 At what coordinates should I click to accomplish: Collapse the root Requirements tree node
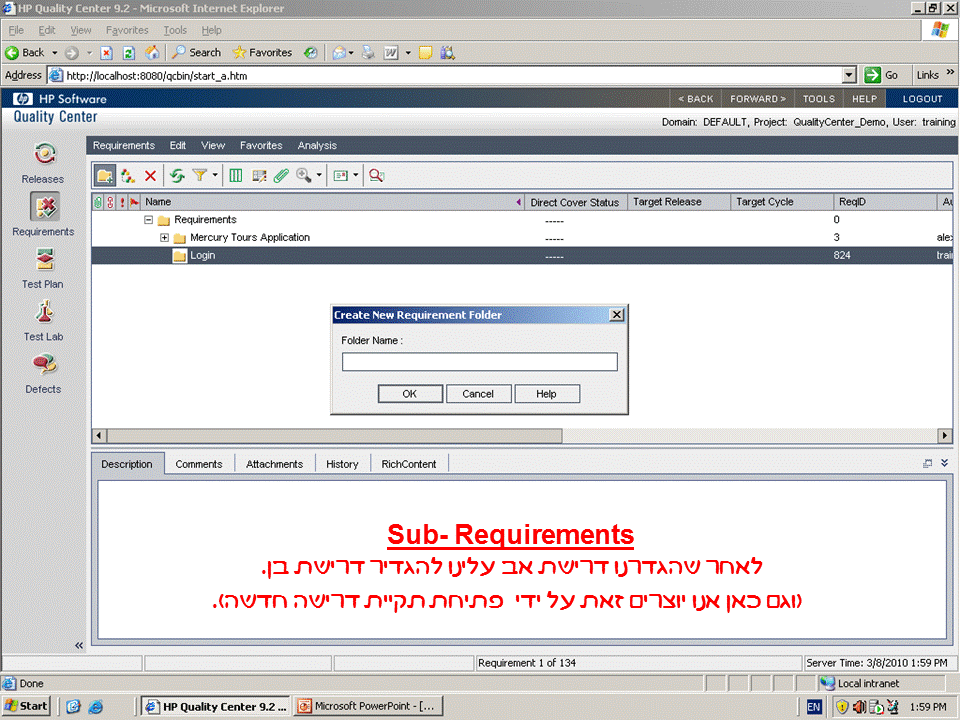[x=148, y=220]
